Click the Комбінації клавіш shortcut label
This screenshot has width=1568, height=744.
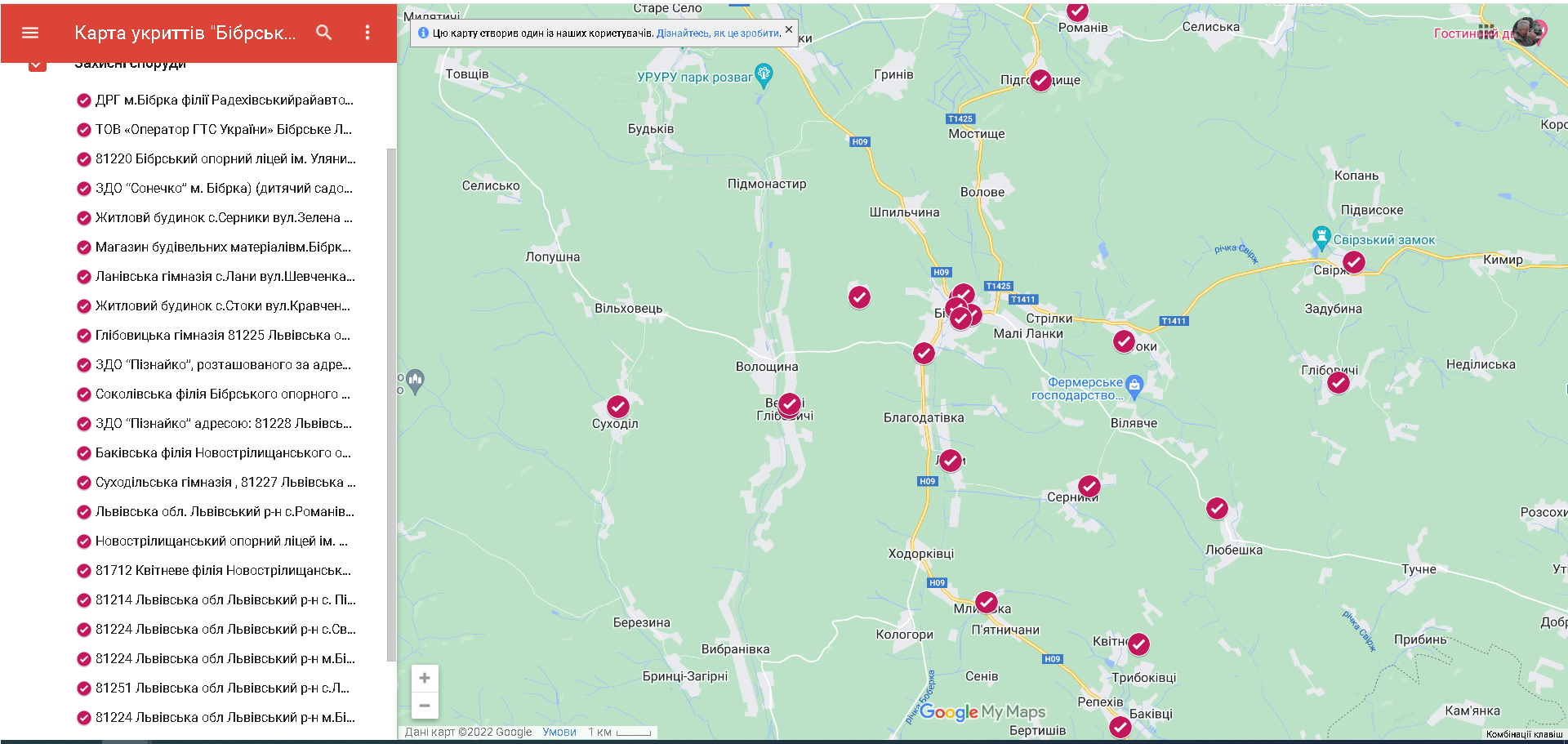tap(1524, 734)
